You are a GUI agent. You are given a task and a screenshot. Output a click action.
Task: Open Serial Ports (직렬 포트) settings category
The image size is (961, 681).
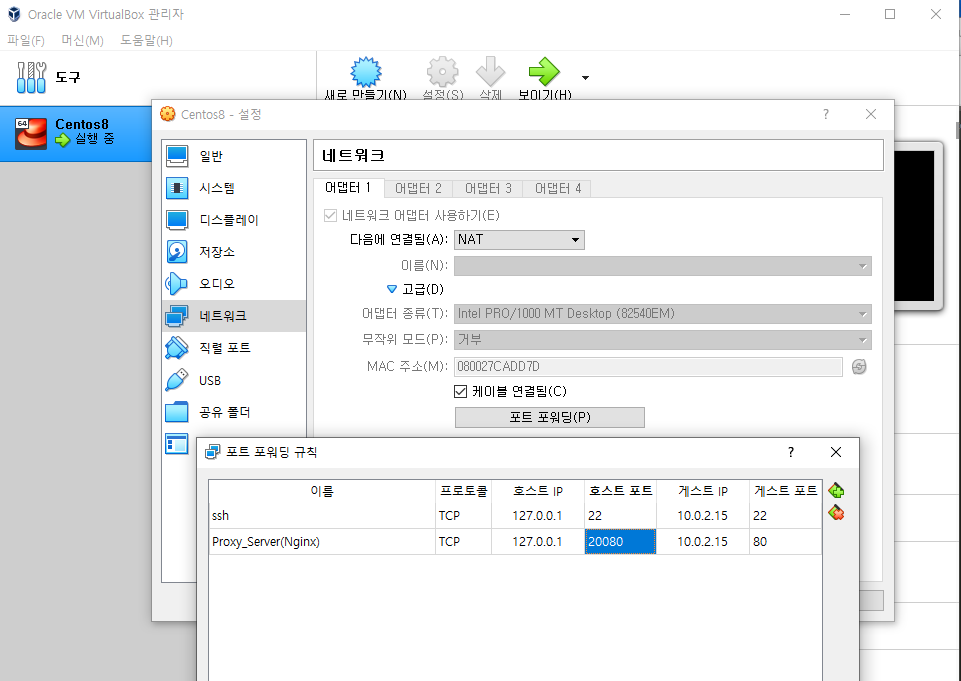pos(234,348)
